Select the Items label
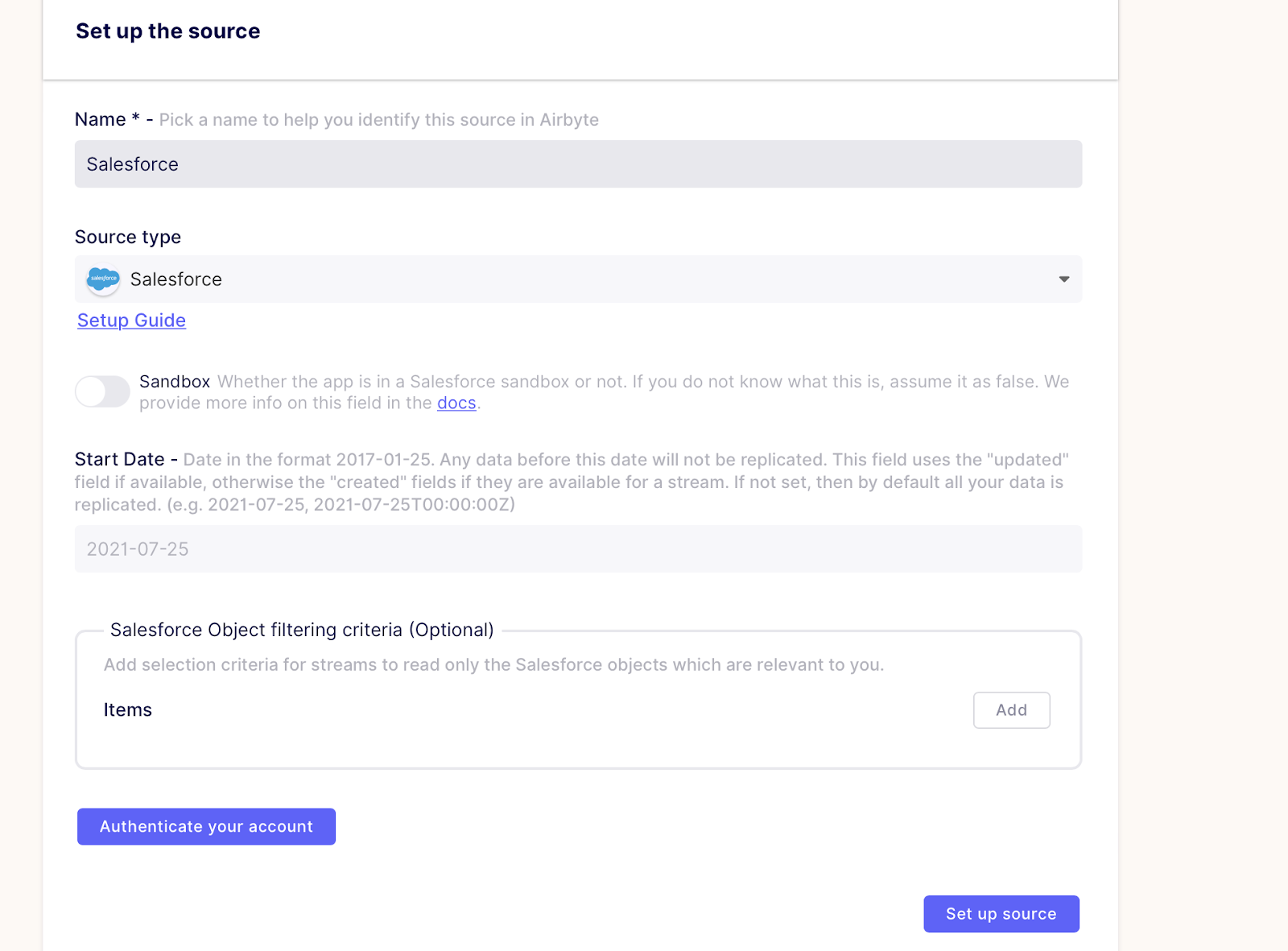The image size is (1288, 951). pyautogui.click(x=127, y=709)
